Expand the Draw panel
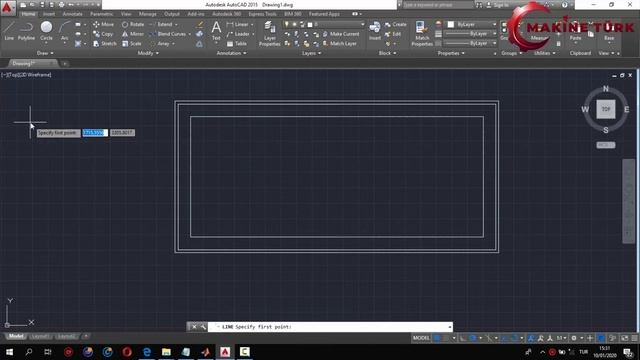Screen dimensions: 640x360 45,53
